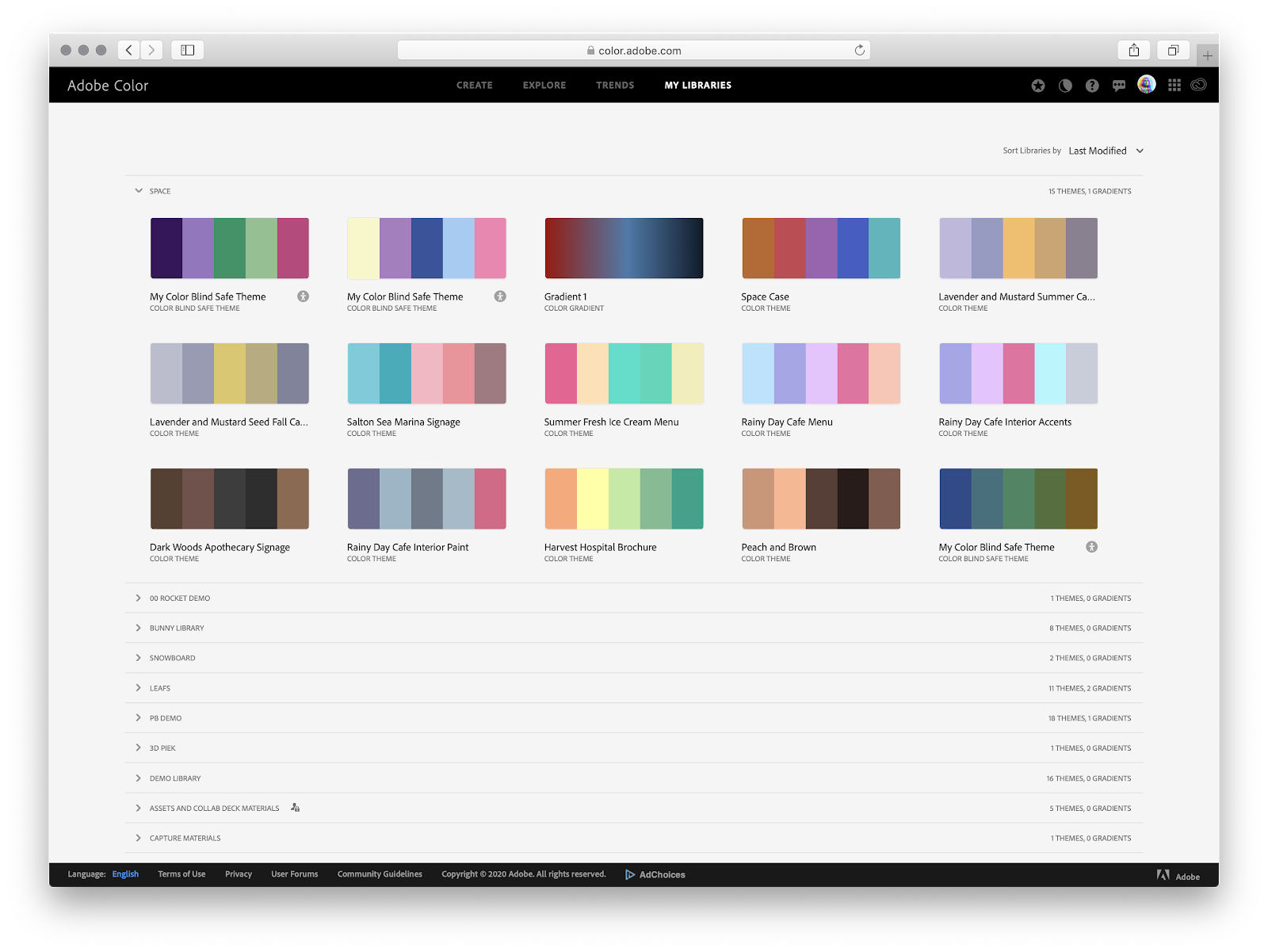The width and height of the screenshot is (1268, 952).
Task: Open the Peach and Brown theme thumbnail
Action: (x=820, y=498)
